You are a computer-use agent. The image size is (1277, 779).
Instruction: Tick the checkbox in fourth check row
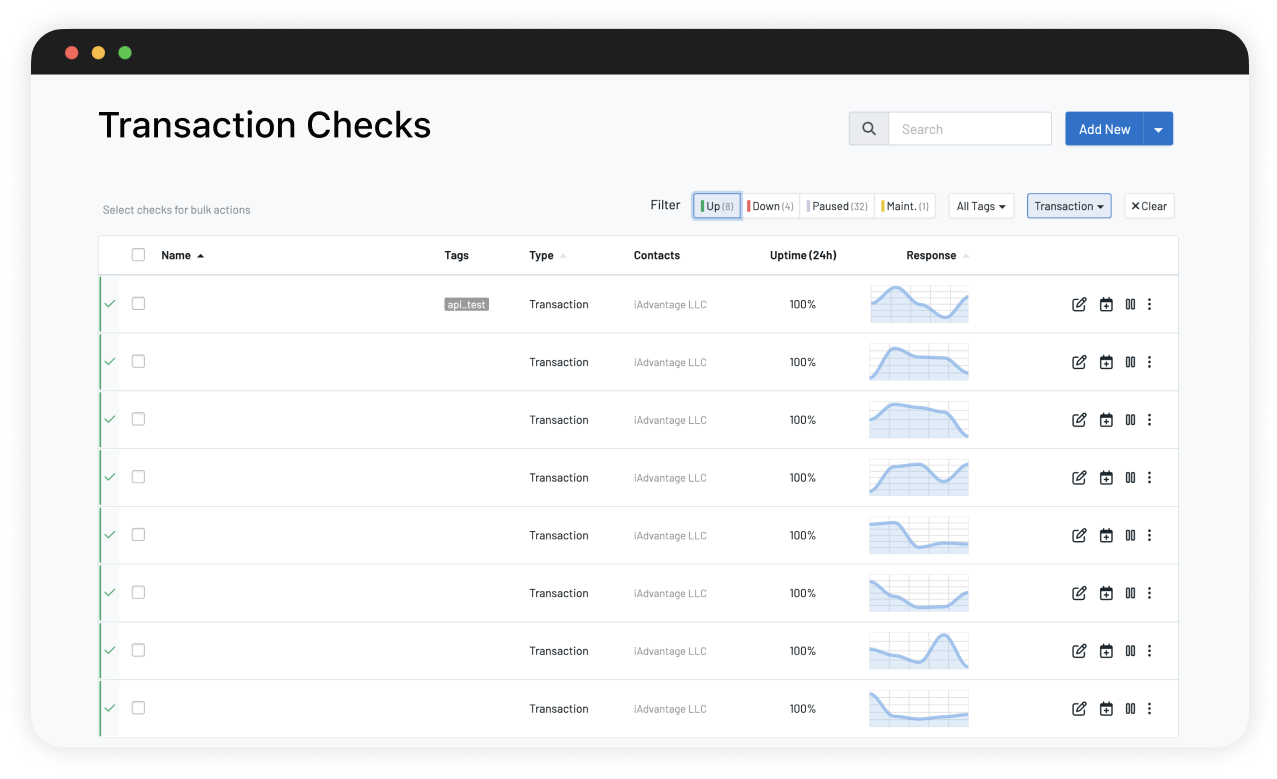tap(138, 477)
